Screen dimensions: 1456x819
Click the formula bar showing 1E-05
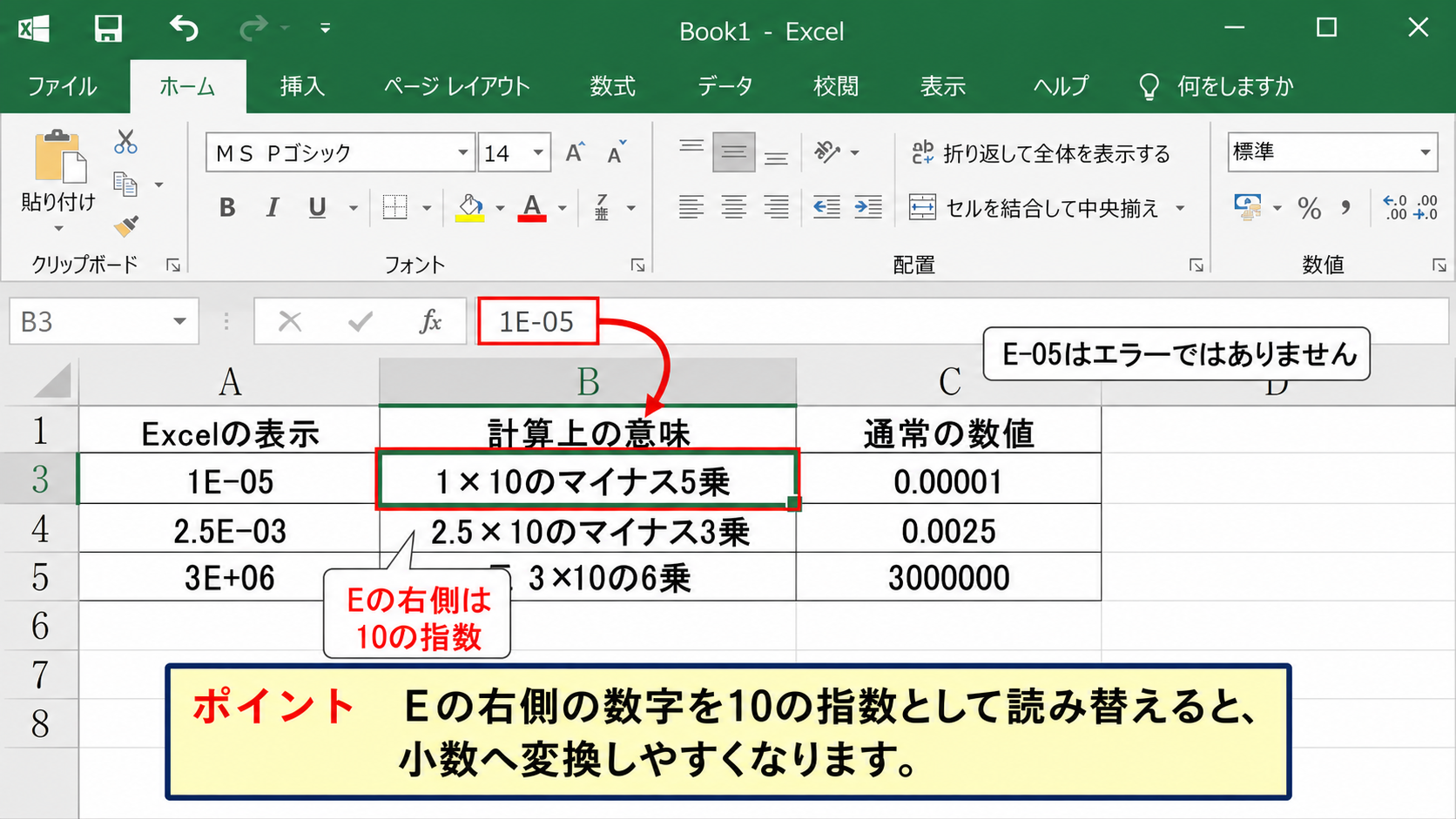[961, 321]
